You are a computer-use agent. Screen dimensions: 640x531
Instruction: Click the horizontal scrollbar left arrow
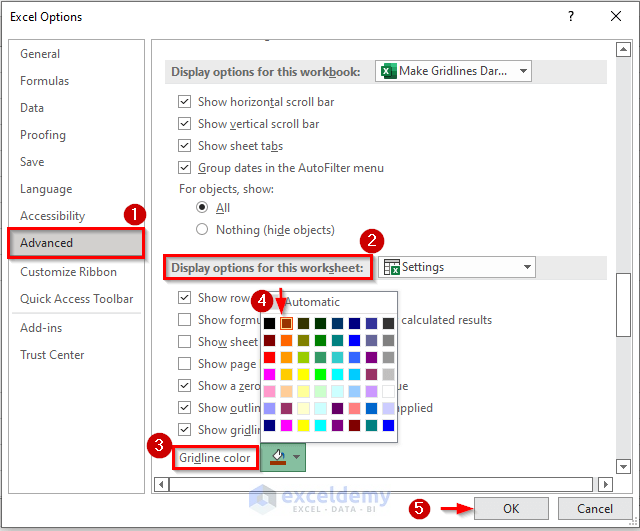point(162,484)
